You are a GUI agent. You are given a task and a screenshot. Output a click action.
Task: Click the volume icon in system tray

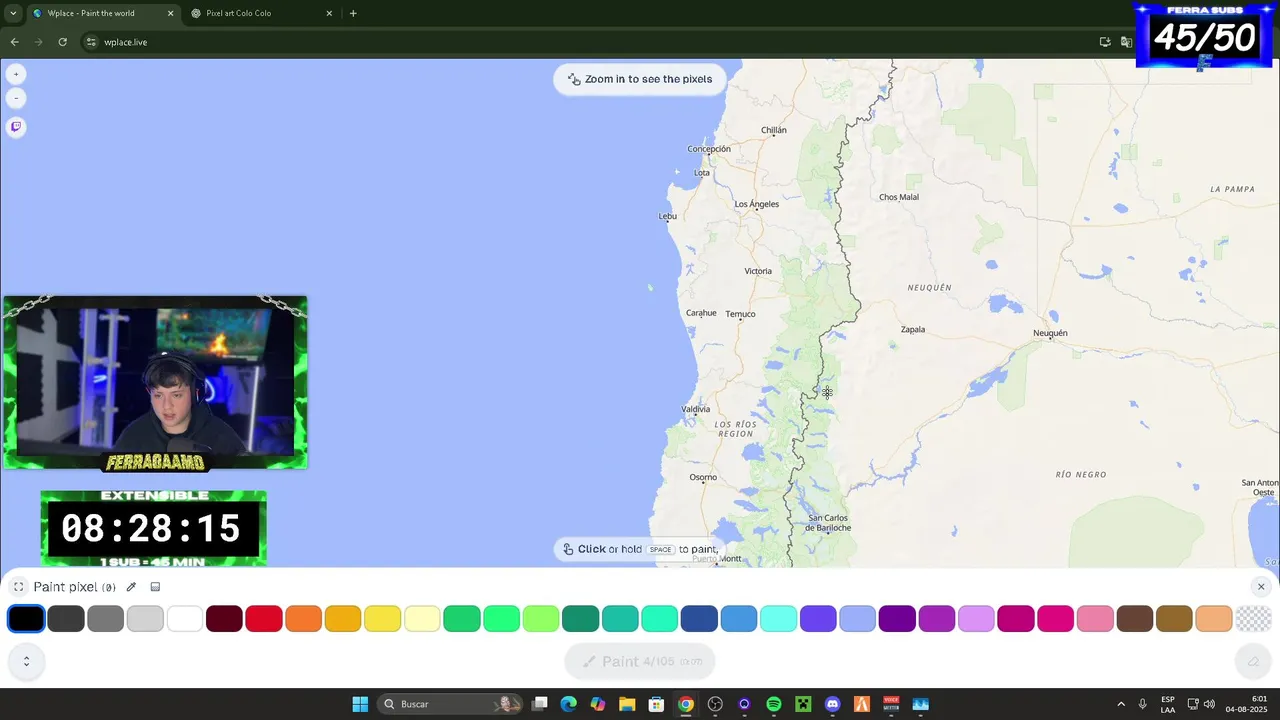pyautogui.click(x=1209, y=704)
